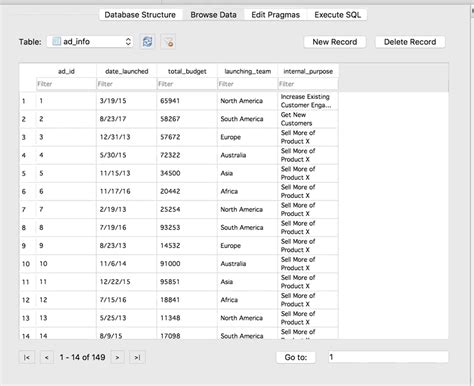Sort by internal_purpose column header

(308, 71)
